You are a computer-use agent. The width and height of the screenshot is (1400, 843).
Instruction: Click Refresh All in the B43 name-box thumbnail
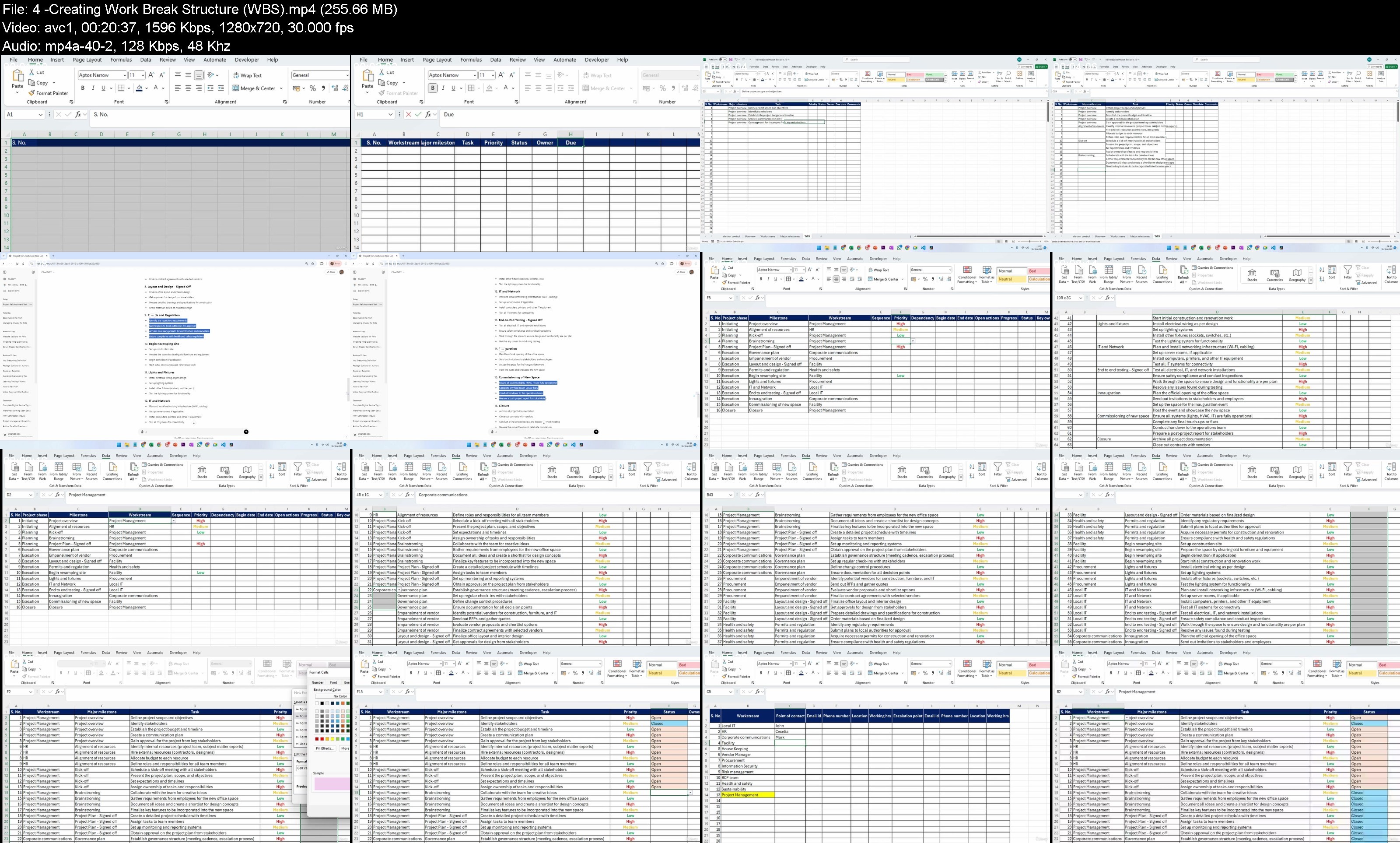[833, 471]
